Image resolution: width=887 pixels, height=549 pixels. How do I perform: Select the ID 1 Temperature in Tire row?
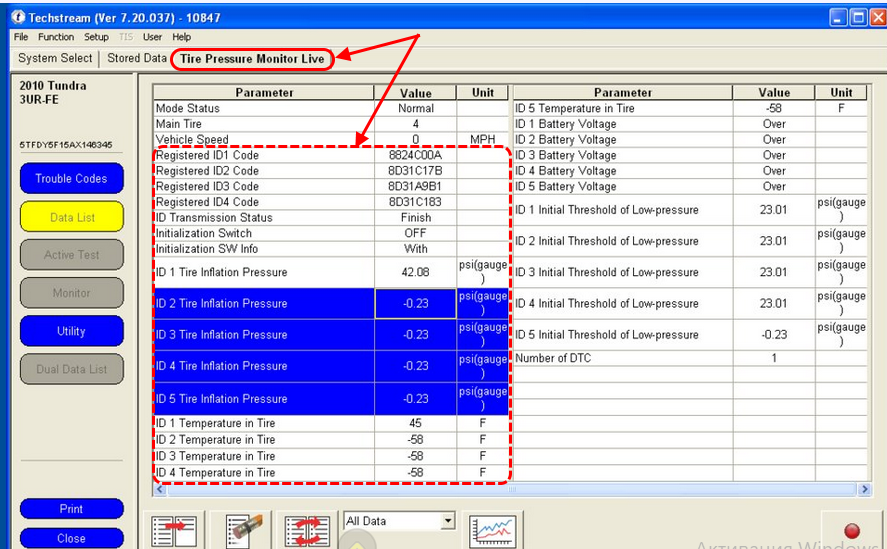point(331,423)
